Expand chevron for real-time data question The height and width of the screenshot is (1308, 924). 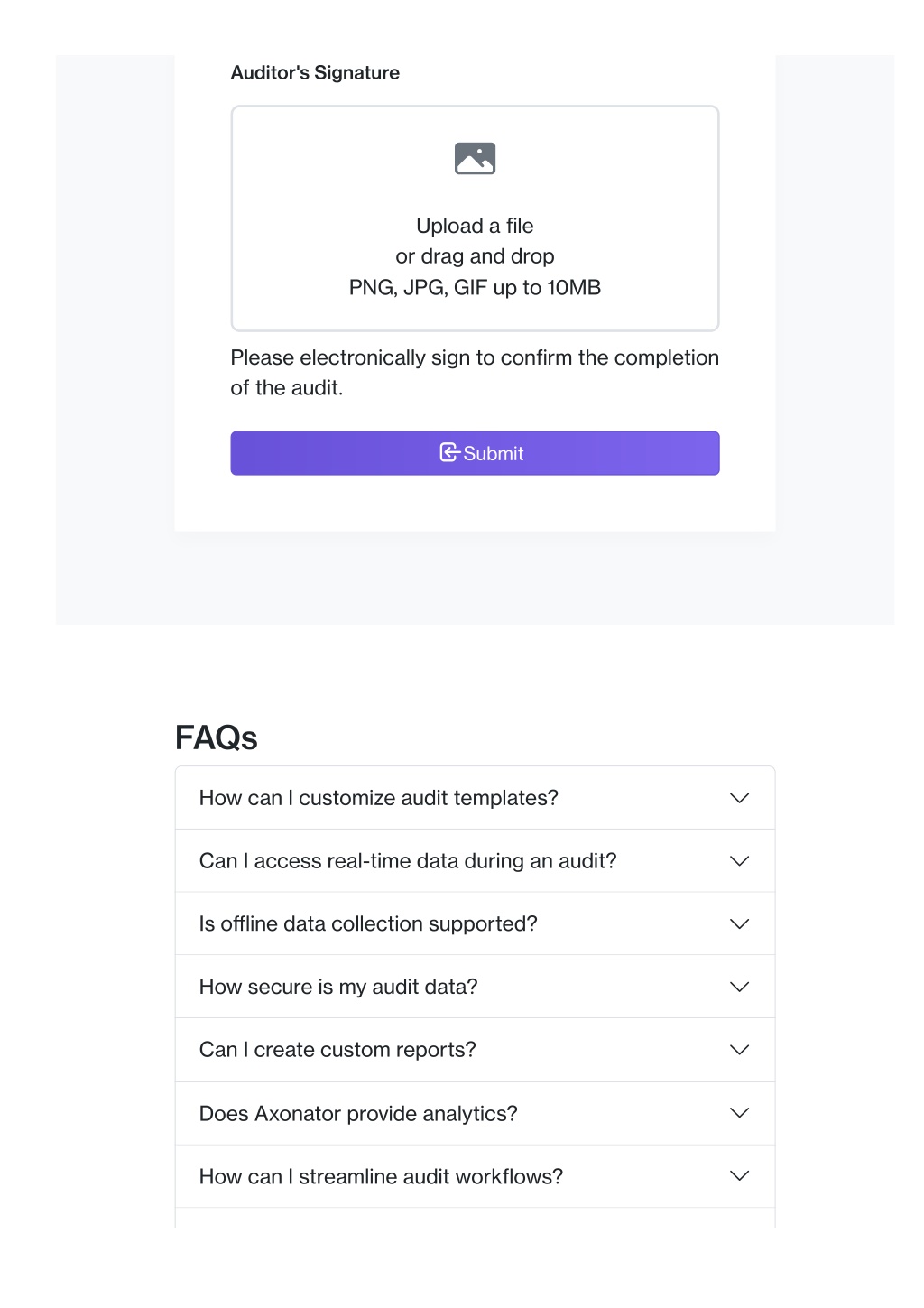(739, 861)
